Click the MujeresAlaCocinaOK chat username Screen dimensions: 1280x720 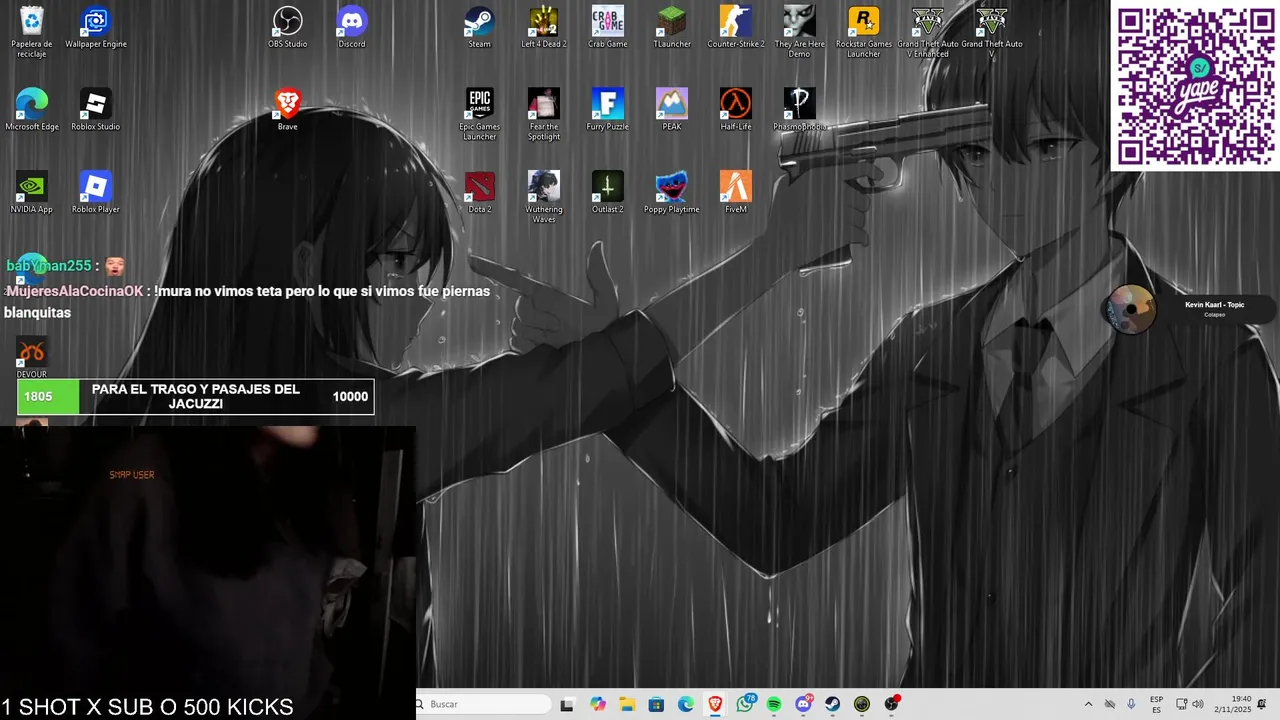point(75,291)
